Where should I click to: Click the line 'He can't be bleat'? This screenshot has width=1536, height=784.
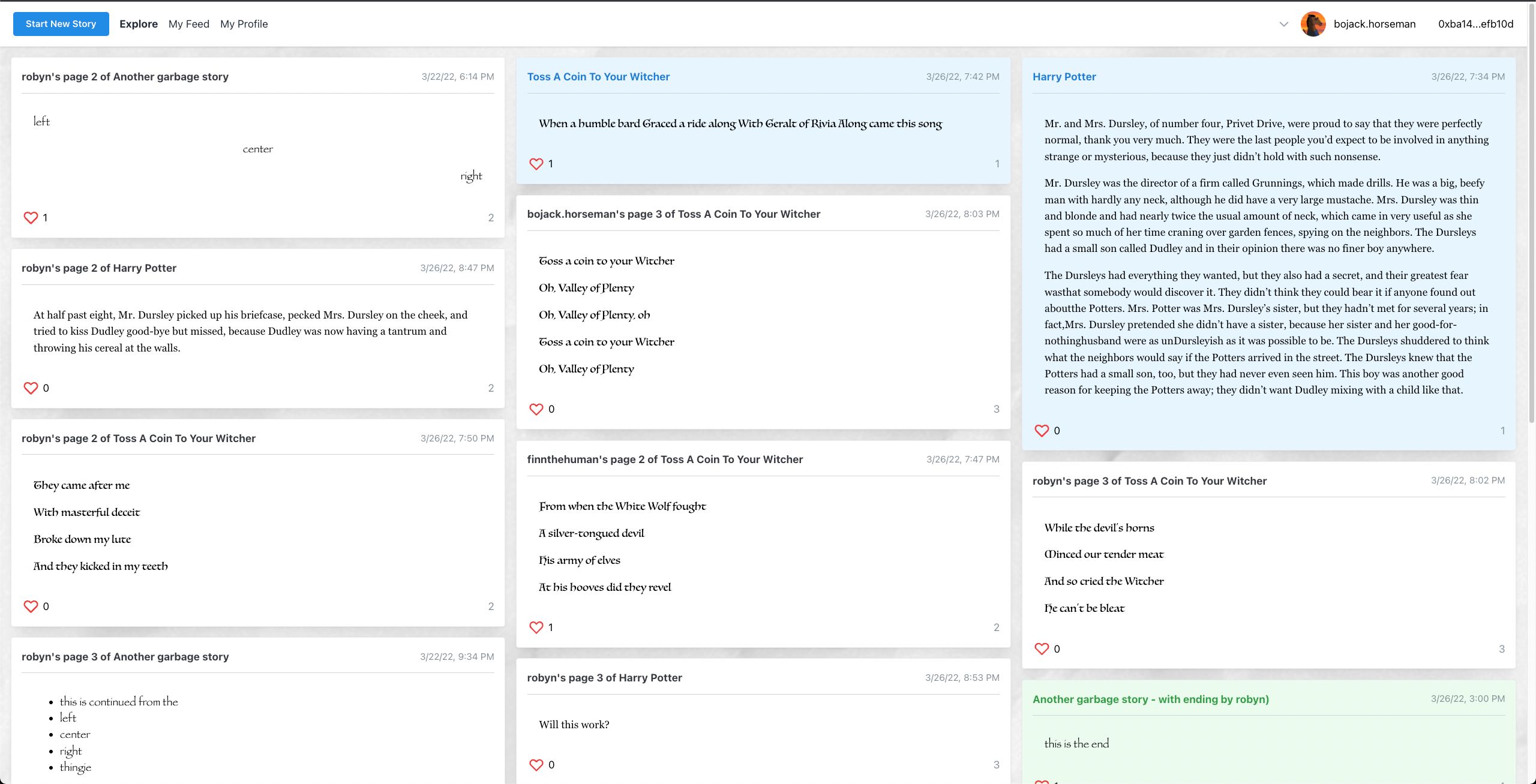tap(1084, 608)
